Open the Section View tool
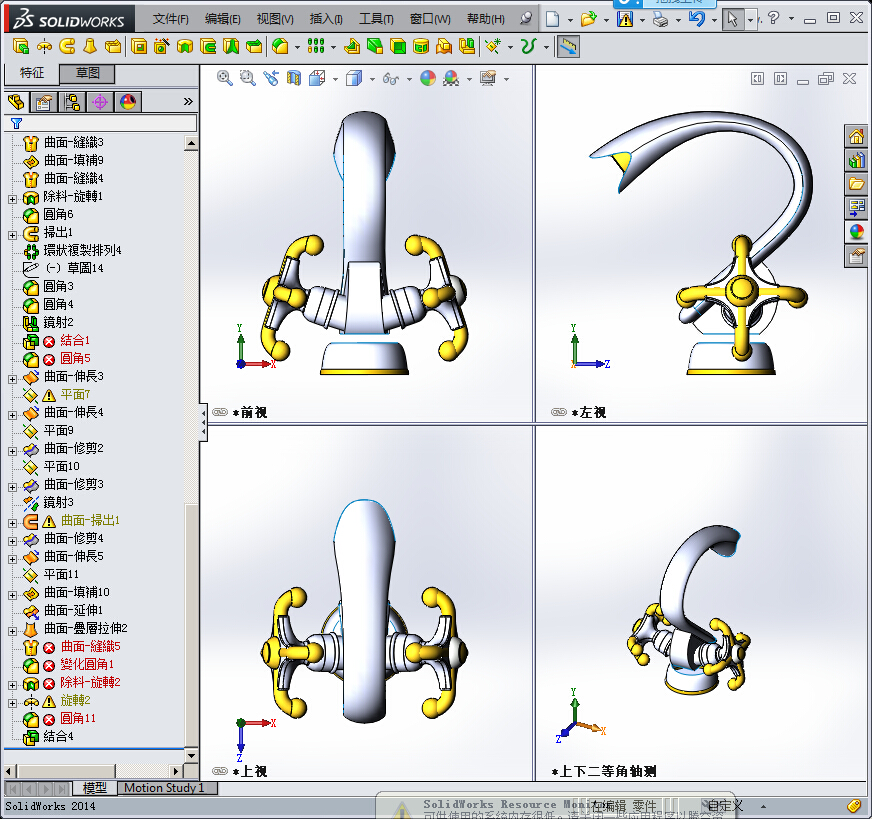Screen dimensions: 872x819 pyautogui.click(x=294, y=79)
